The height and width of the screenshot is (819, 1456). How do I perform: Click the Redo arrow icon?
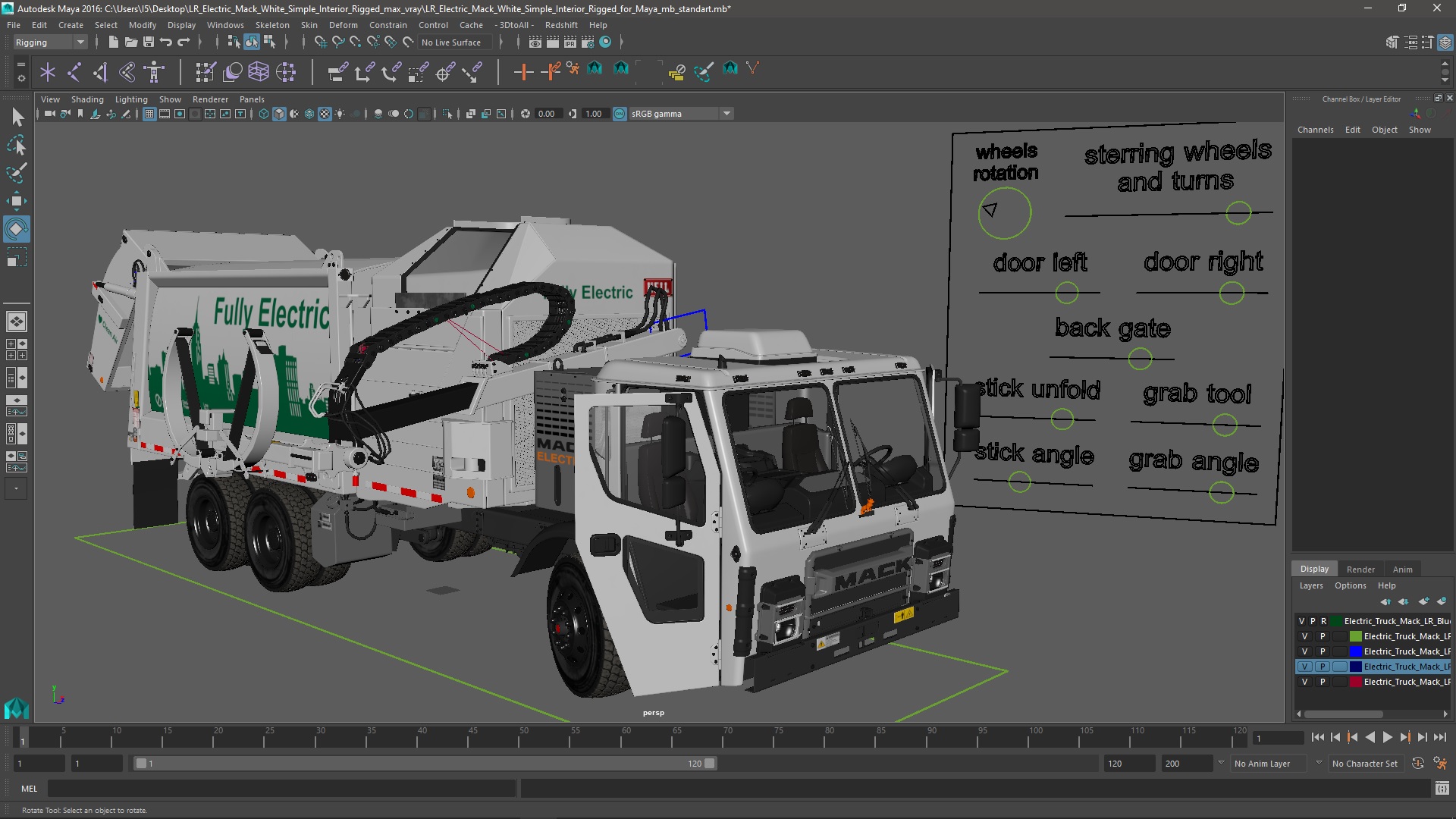click(x=184, y=42)
